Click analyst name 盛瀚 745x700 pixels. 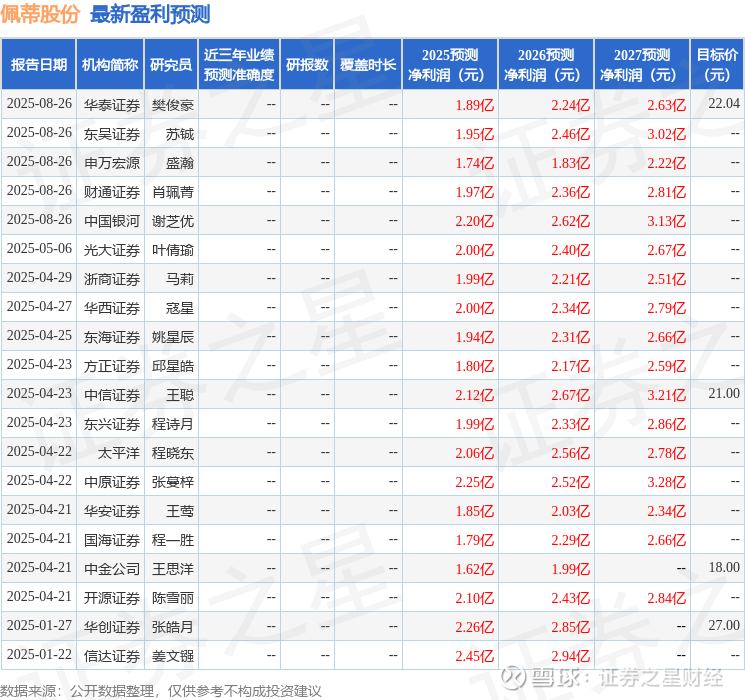[x=180, y=163]
